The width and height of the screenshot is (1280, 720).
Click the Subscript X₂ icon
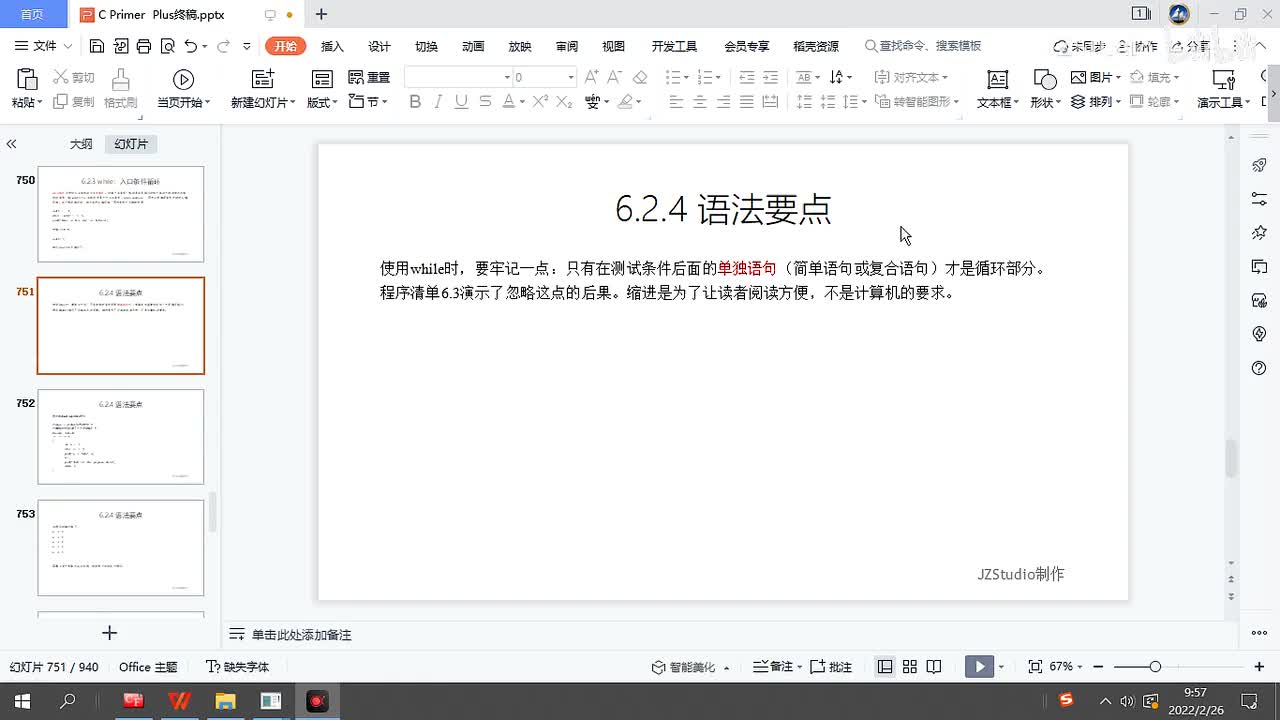click(564, 101)
